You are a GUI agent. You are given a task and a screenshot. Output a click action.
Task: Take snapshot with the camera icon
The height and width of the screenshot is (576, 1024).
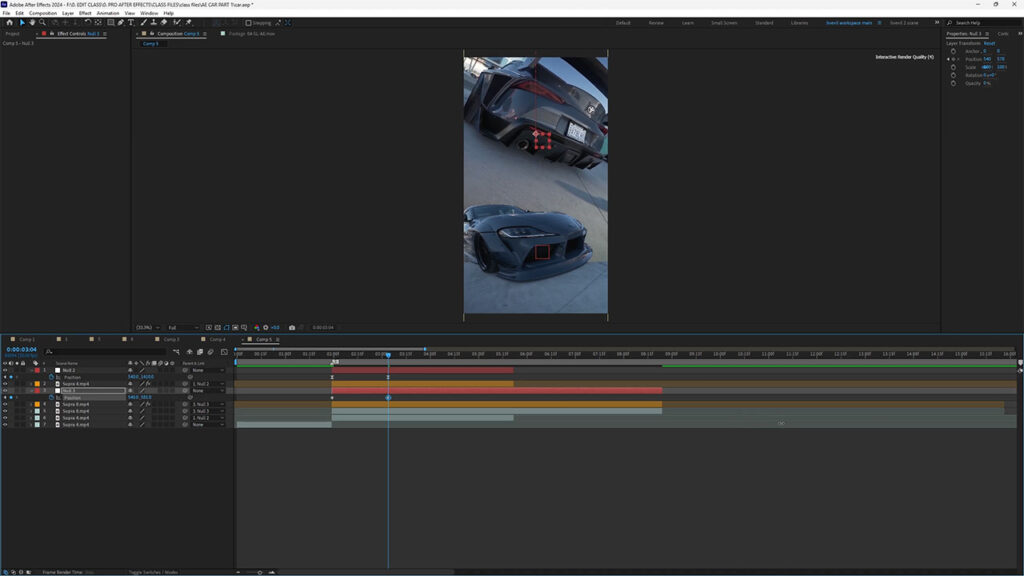click(292, 327)
